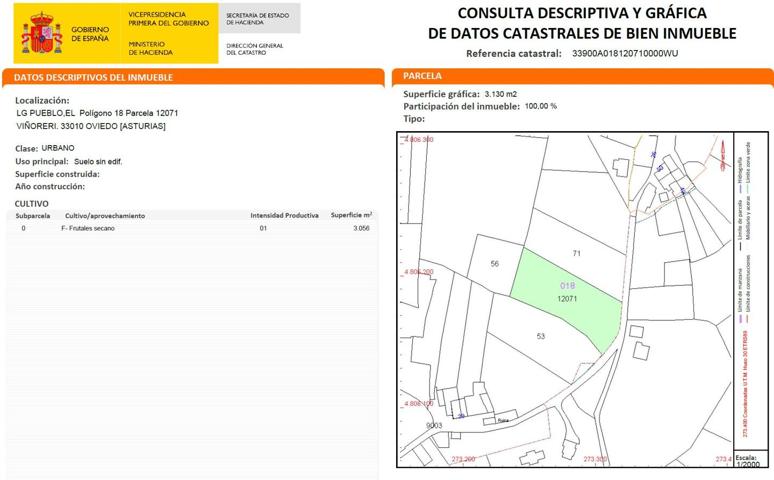774x480 pixels.
Task: Click parcel 53 on the map
Action: [541, 336]
